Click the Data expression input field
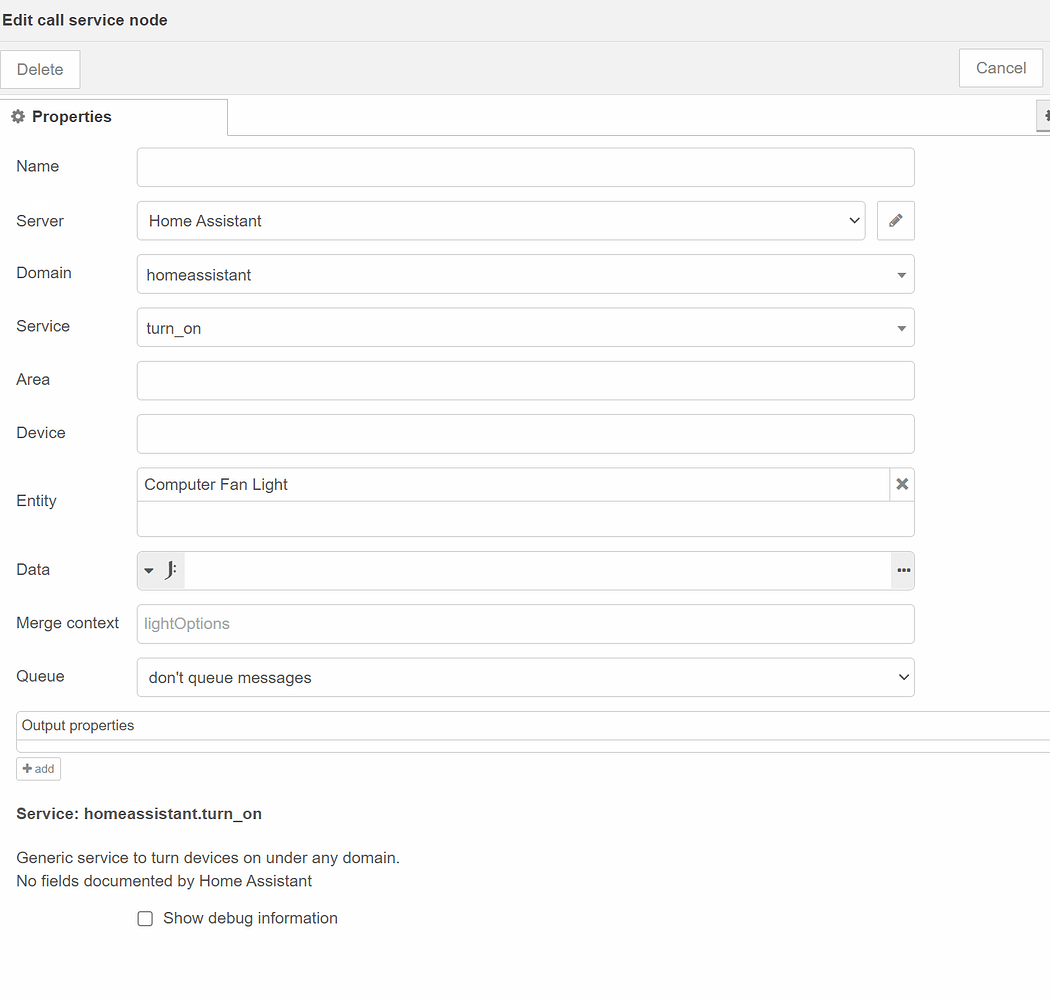The image size is (1050, 1000). (x=537, y=570)
